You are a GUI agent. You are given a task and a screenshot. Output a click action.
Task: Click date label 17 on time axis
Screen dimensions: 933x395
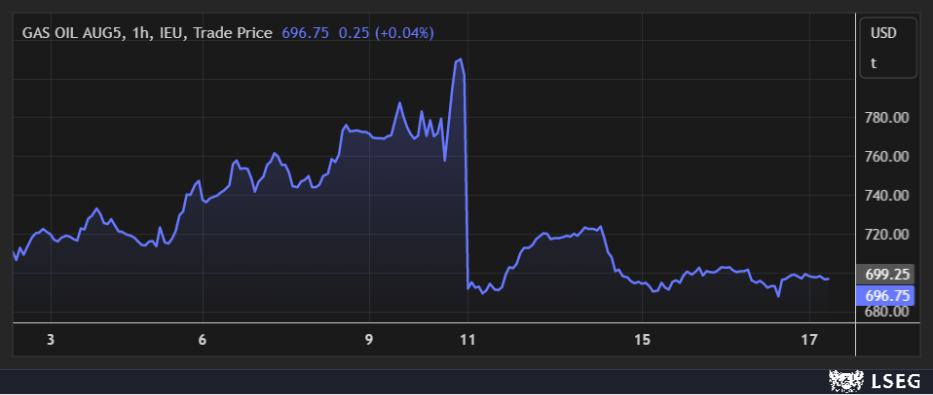(809, 340)
